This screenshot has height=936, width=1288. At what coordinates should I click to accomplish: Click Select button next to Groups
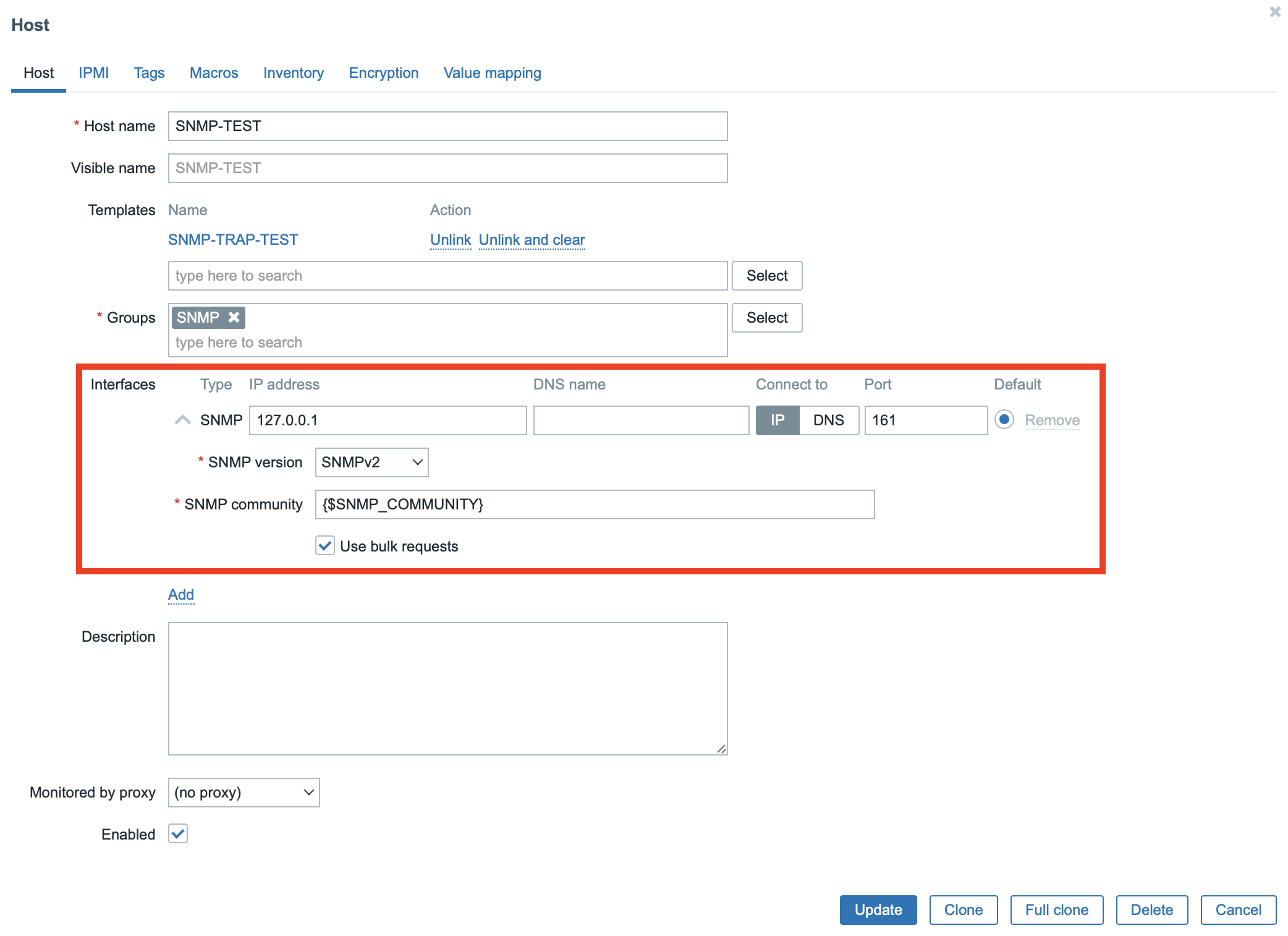pos(766,318)
